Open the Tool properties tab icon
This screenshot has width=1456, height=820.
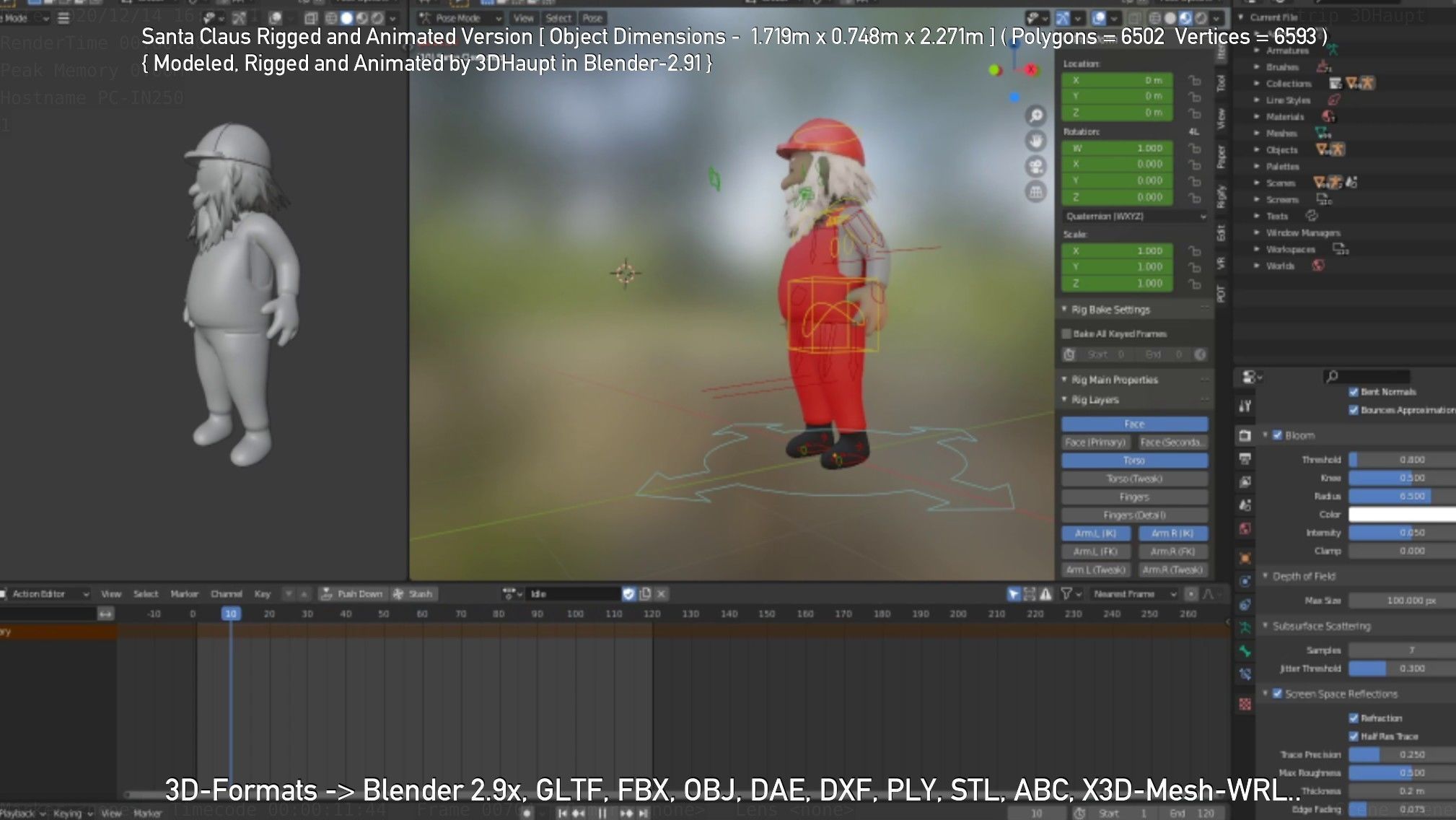tap(1245, 406)
